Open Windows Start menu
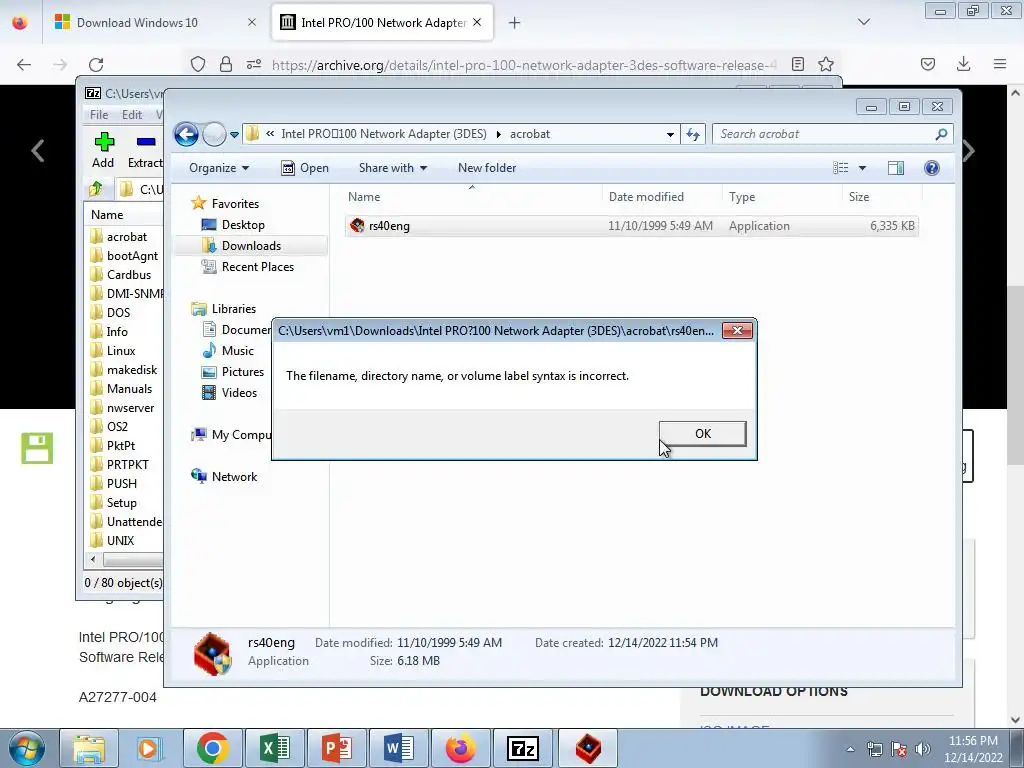 pyautogui.click(x=26, y=748)
